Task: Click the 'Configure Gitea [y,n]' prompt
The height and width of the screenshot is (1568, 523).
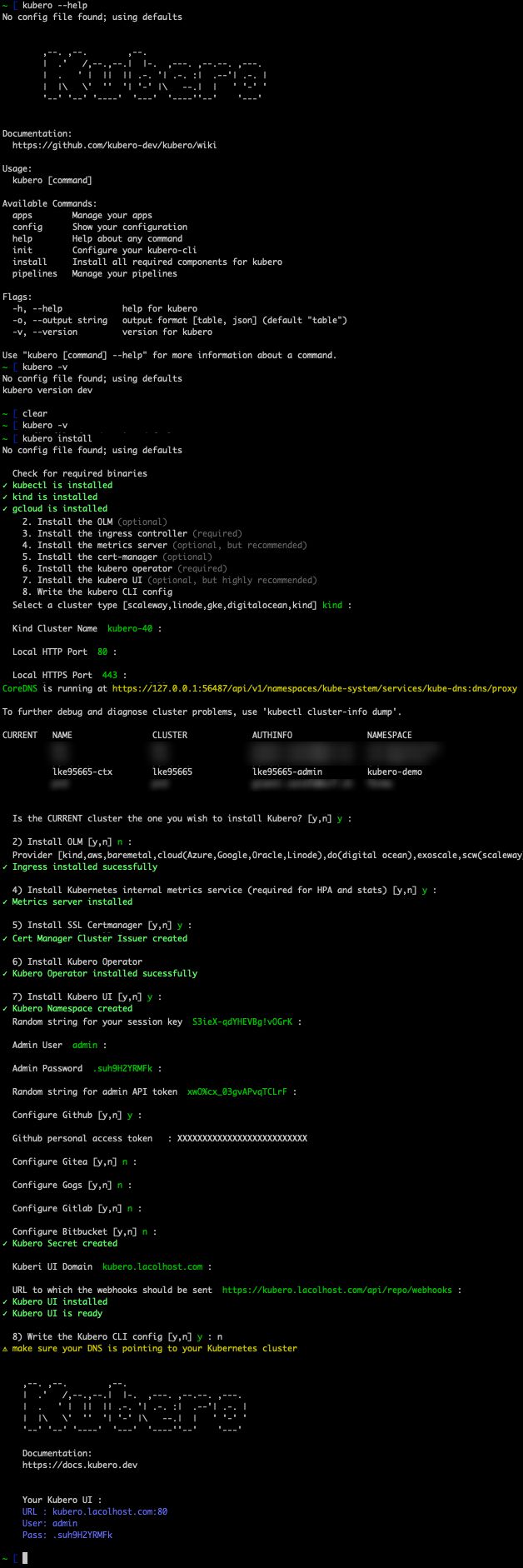Action: [x=74, y=1161]
